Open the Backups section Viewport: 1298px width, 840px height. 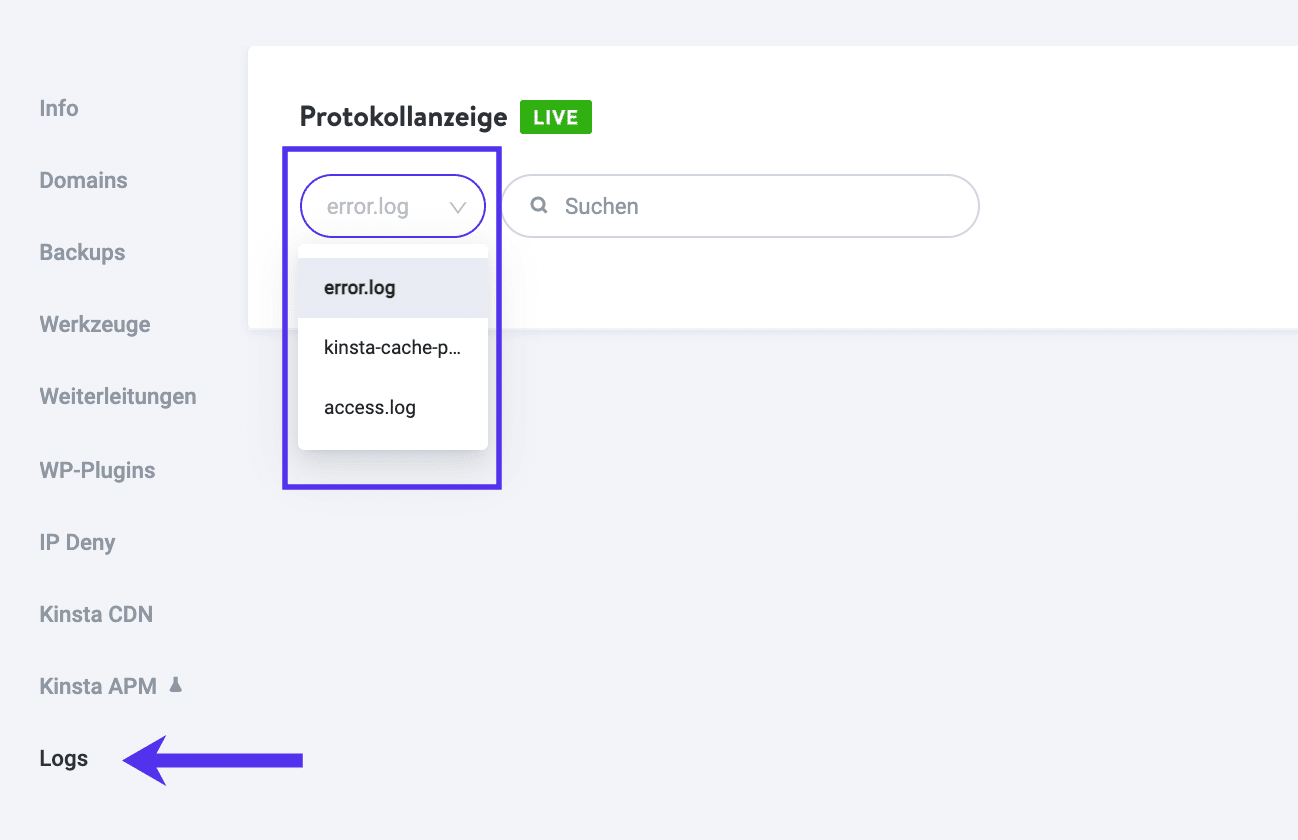coord(82,252)
